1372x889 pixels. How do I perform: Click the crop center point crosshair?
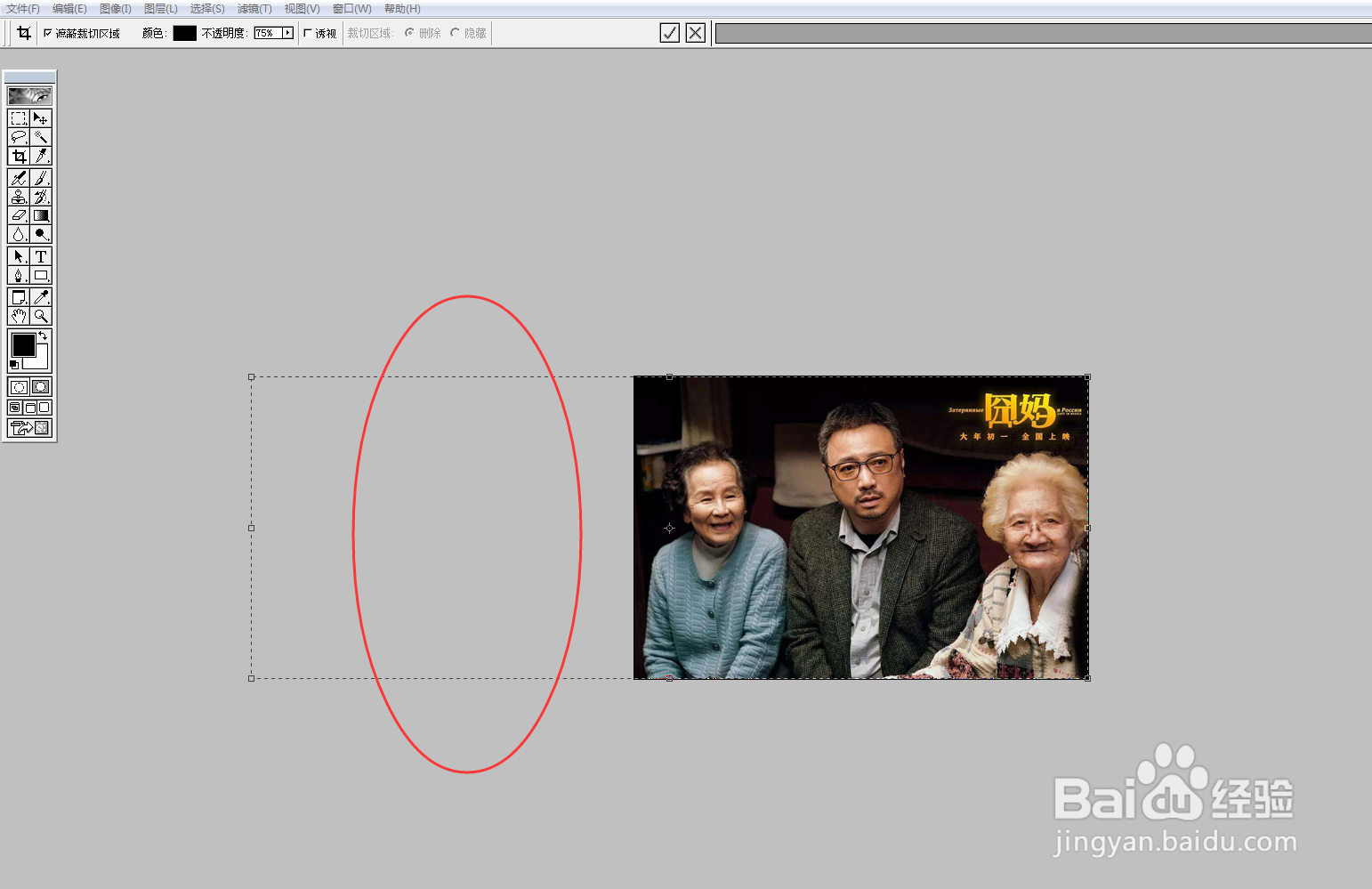pos(670,528)
